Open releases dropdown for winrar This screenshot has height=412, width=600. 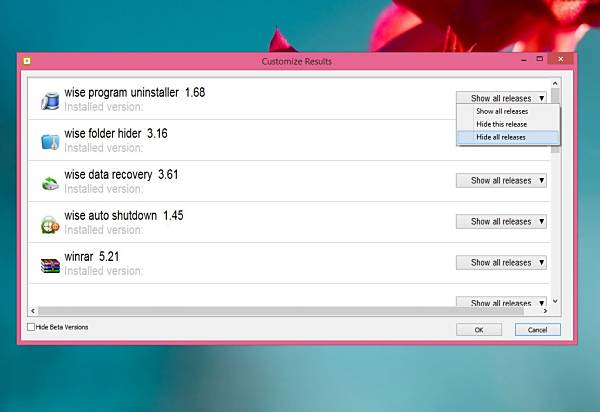(501, 262)
